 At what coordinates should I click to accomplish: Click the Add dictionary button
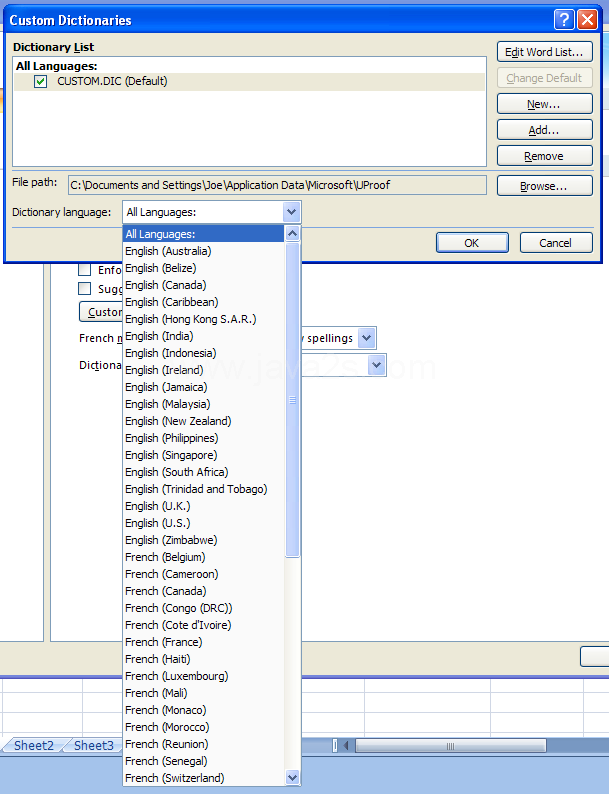(544, 130)
